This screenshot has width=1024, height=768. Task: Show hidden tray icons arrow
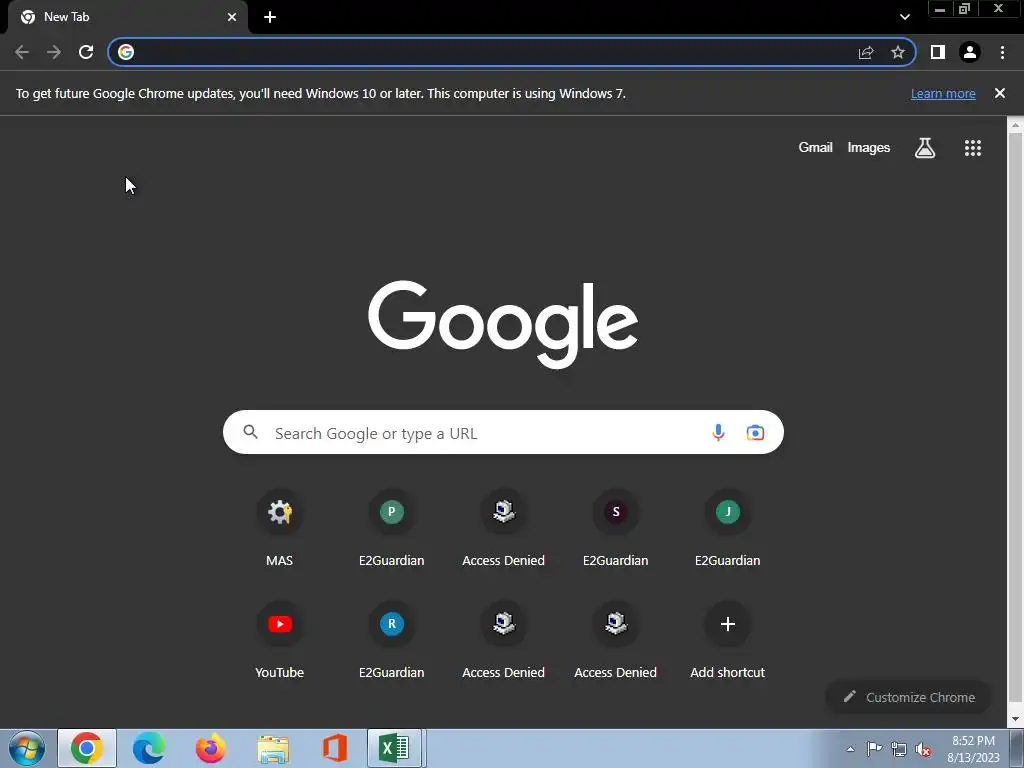point(850,749)
